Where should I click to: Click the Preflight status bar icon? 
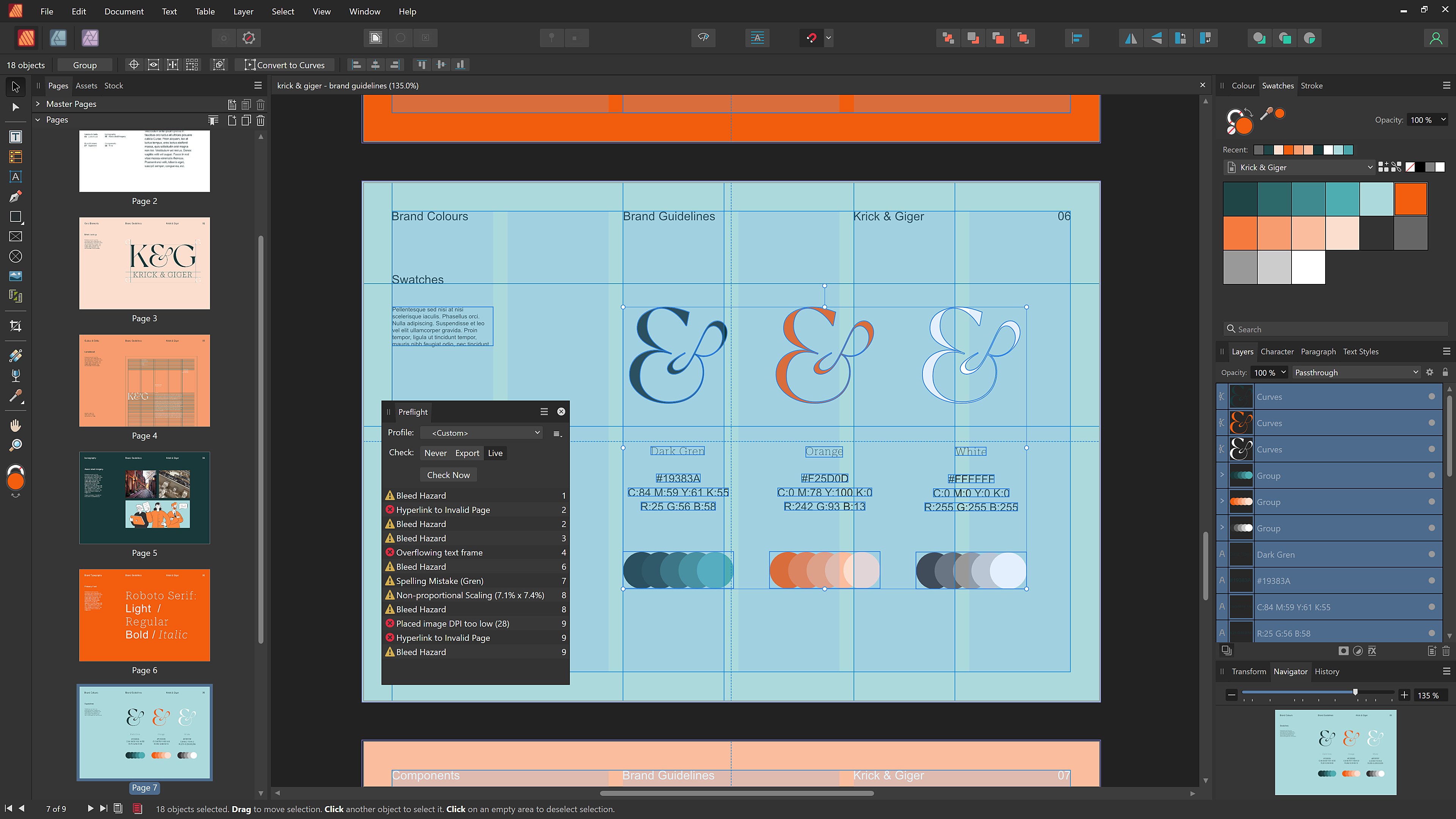coord(137,809)
